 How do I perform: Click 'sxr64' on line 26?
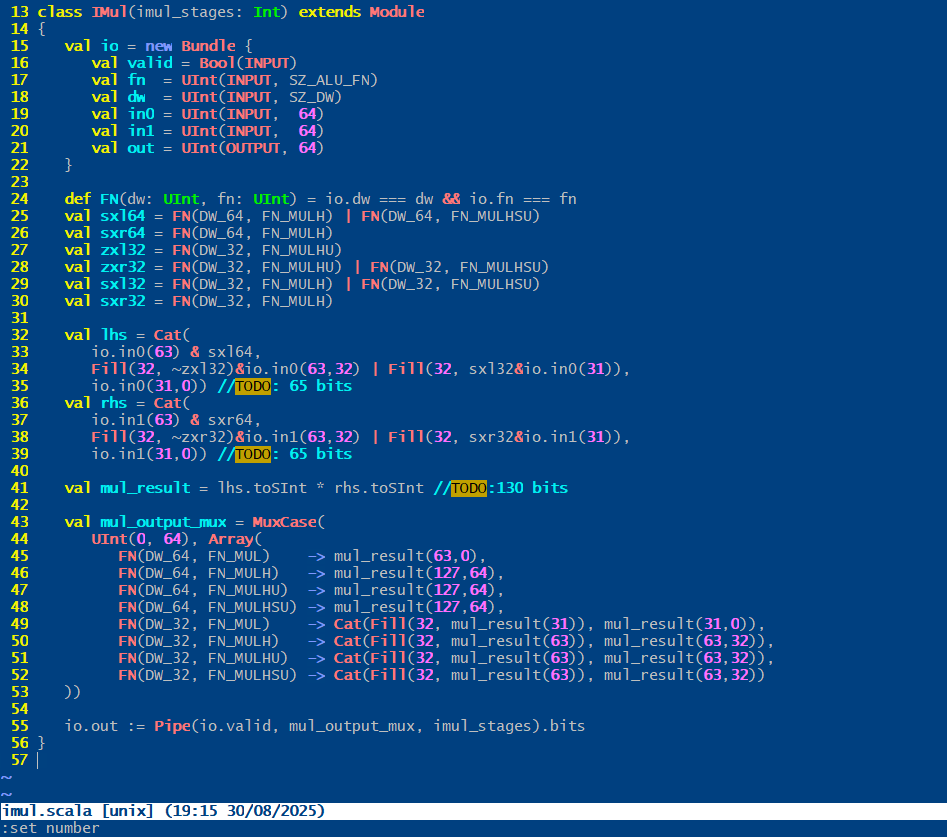coord(123,232)
